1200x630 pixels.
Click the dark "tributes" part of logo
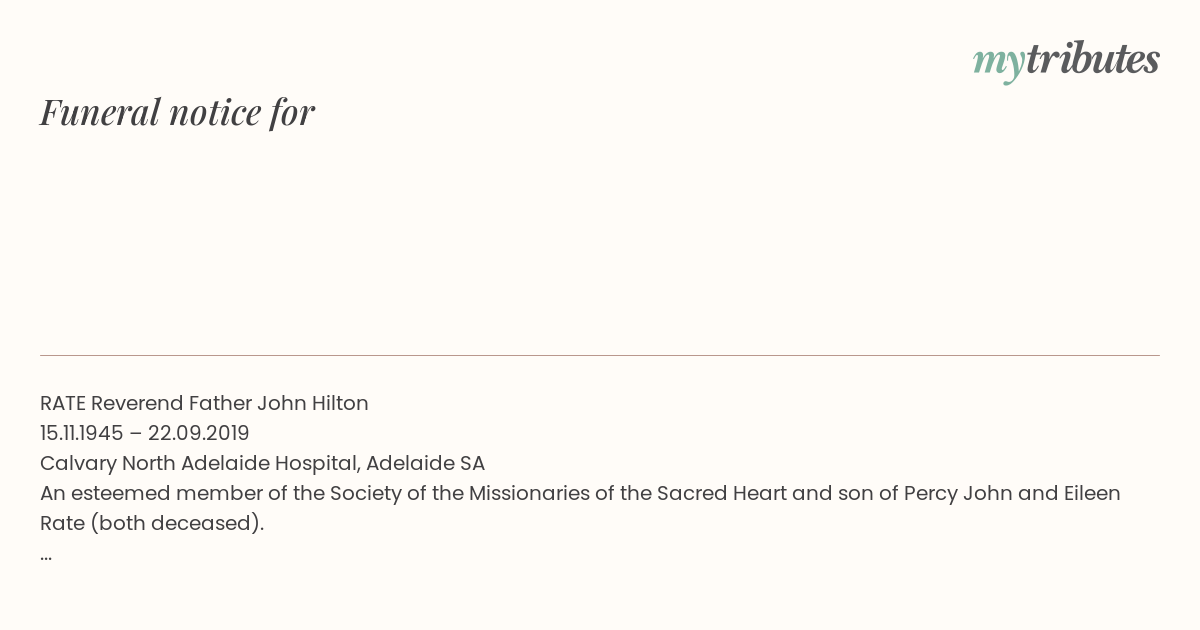pos(1092,58)
